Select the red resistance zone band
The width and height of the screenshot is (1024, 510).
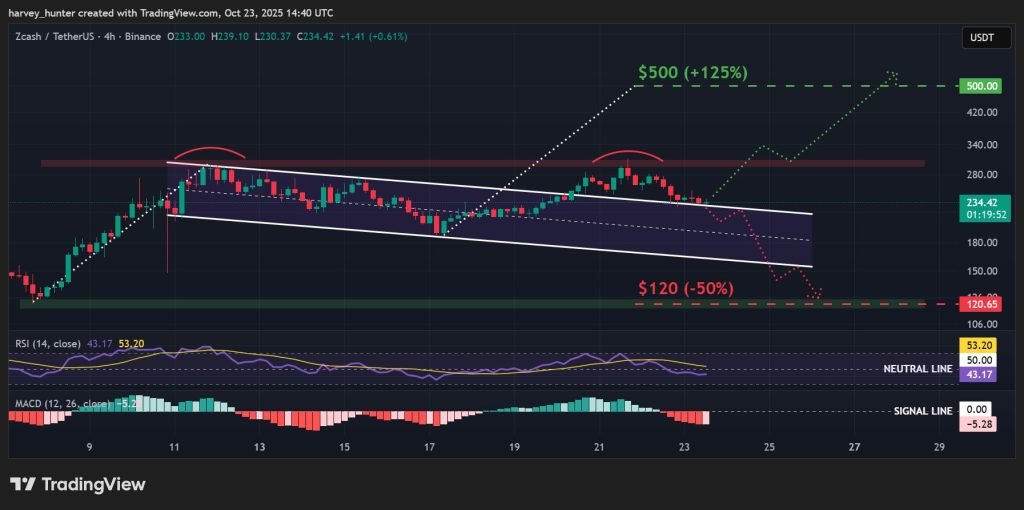click(480, 162)
